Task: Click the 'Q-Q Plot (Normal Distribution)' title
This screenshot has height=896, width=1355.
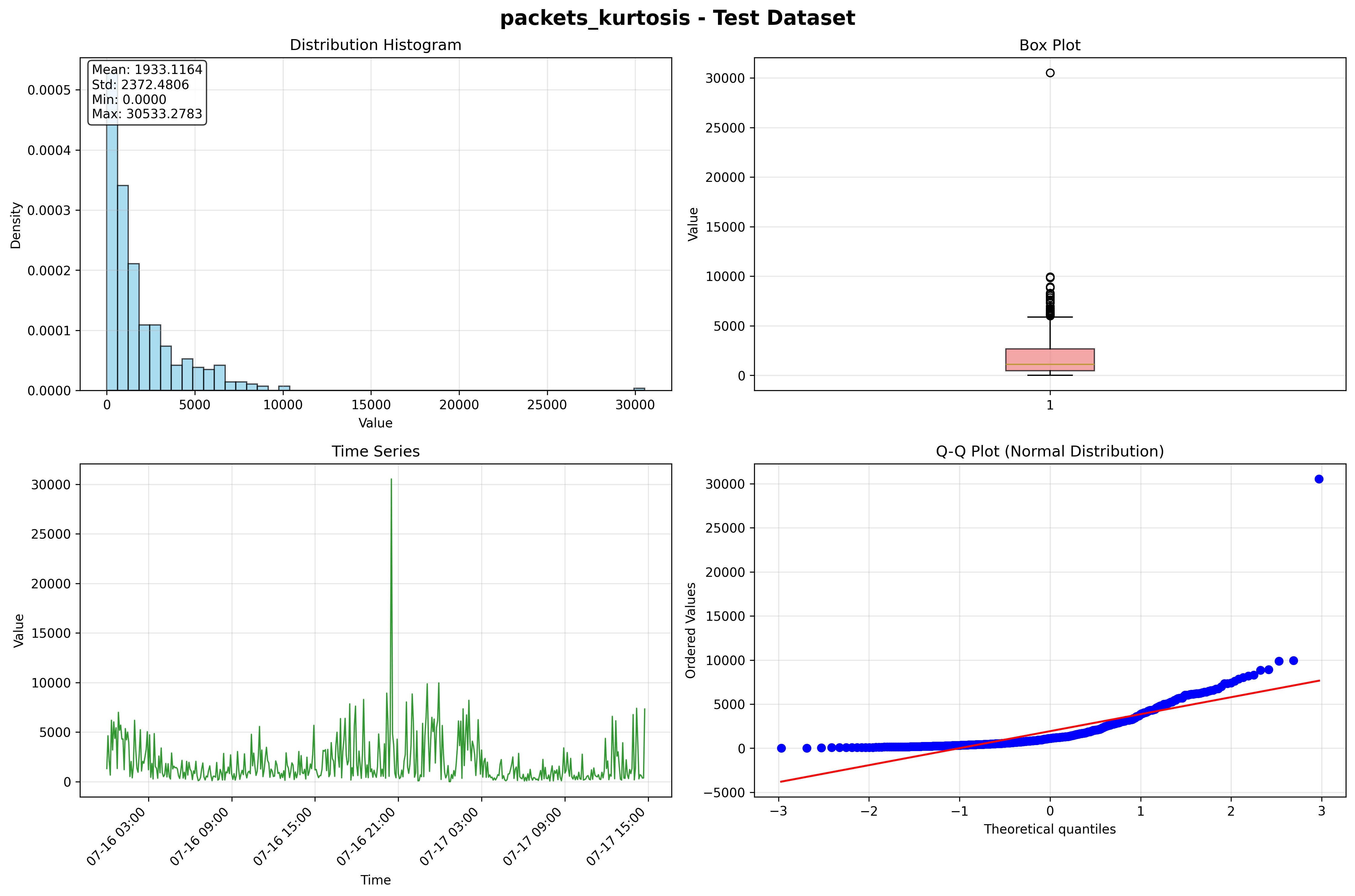Action: [1050, 451]
